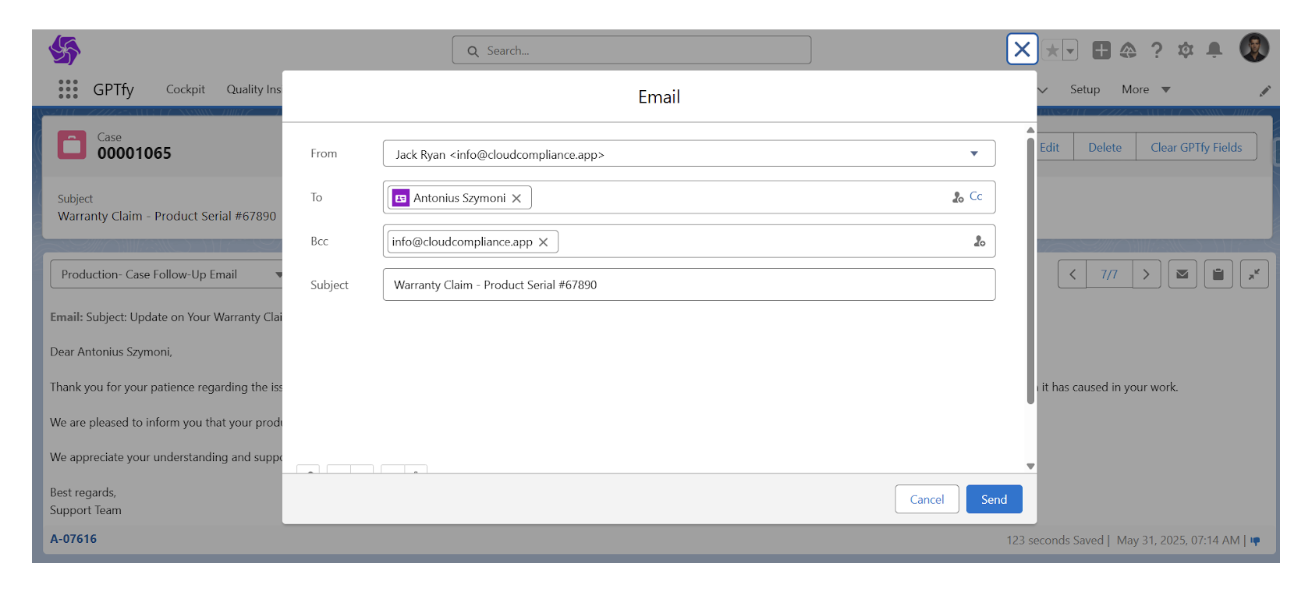Screen dimensions: 1306x614
Task: Expand the More navigation menu
Action: pyautogui.click(x=1145, y=89)
